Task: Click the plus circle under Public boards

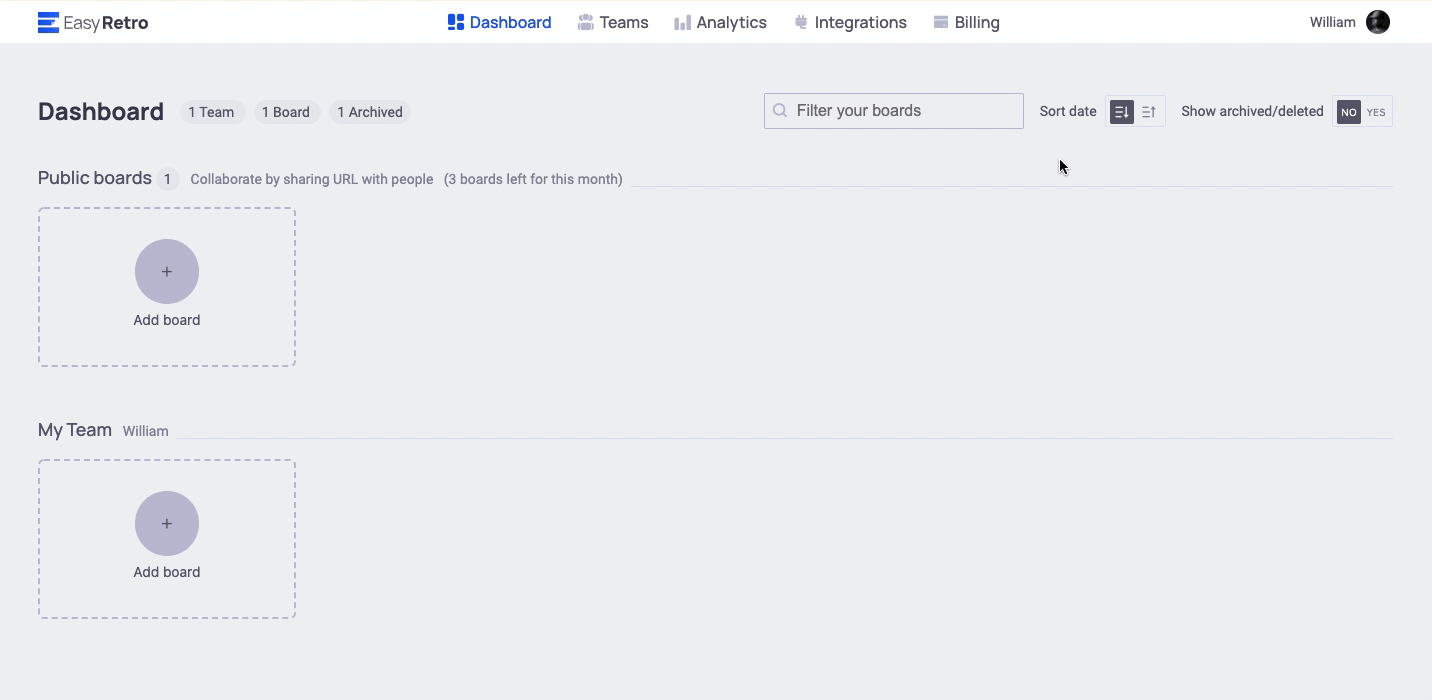Action: coord(167,271)
